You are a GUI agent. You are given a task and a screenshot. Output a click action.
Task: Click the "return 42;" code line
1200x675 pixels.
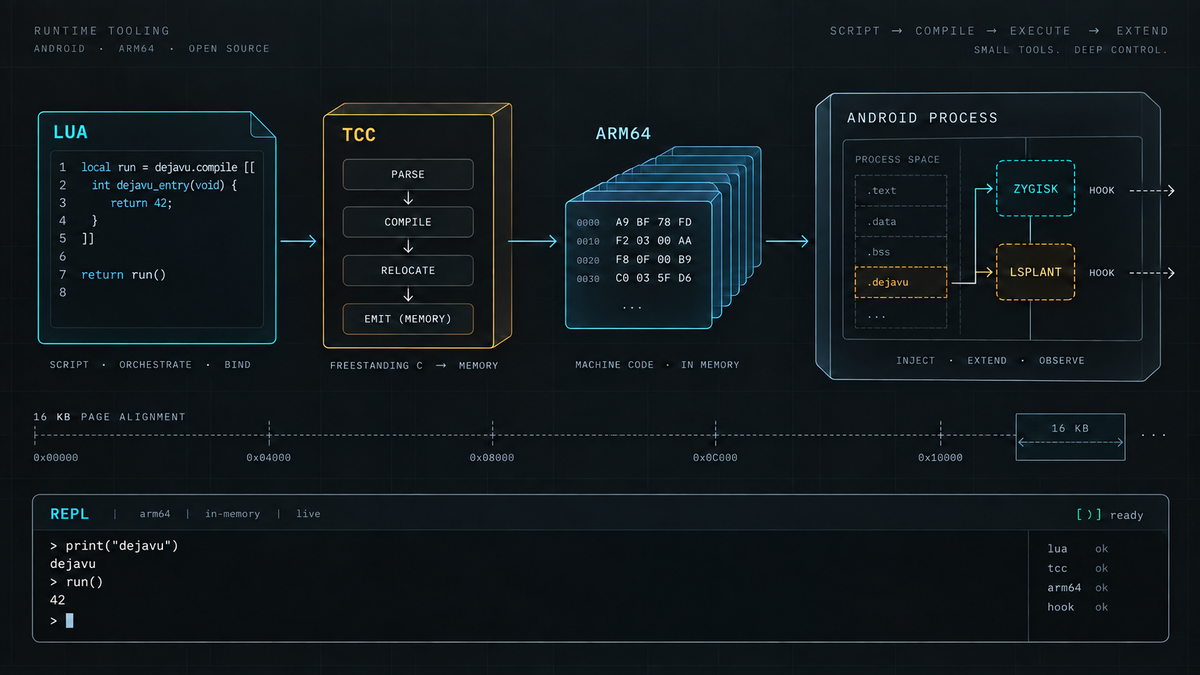click(x=141, y=203)
